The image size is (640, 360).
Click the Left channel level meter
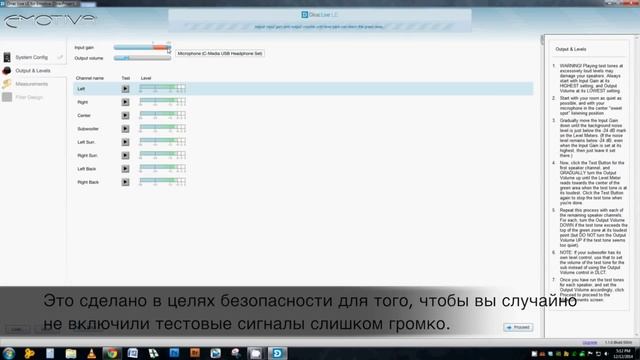(162, 88)
